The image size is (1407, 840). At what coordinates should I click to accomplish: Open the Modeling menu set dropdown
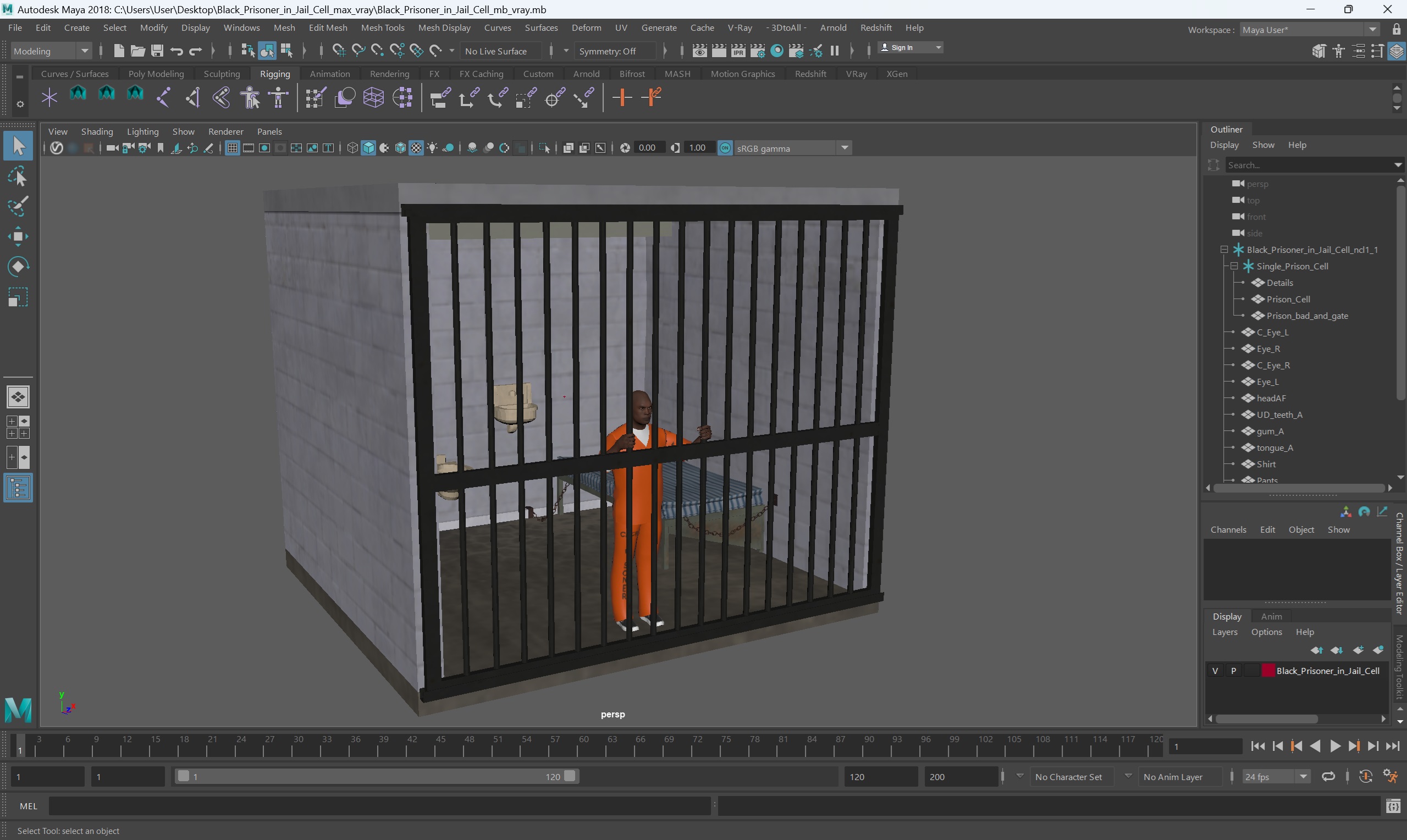pos(51,51)
